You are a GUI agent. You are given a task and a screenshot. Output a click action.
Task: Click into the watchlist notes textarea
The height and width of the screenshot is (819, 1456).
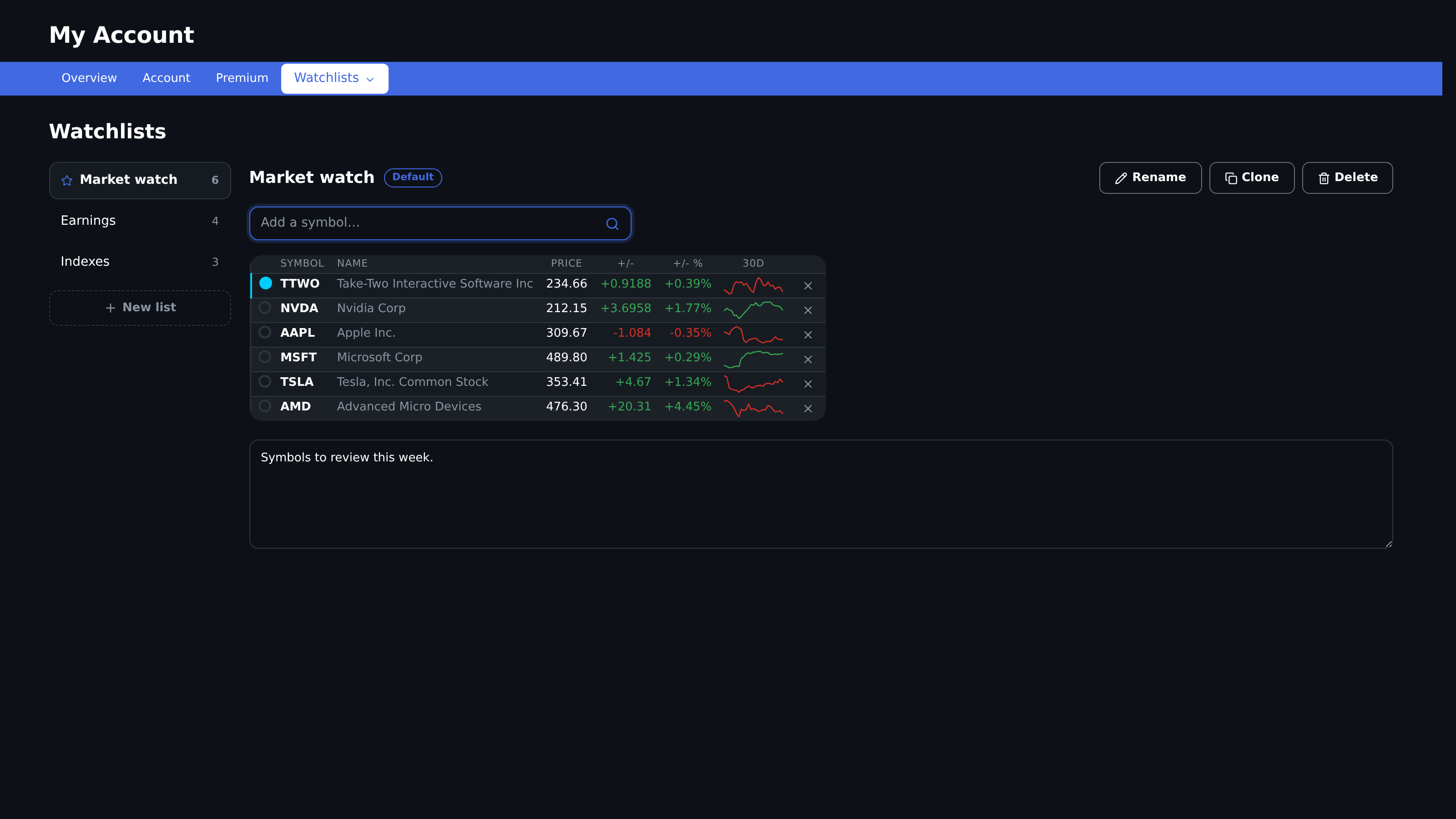pyautogui.click(x=821, y=494)
